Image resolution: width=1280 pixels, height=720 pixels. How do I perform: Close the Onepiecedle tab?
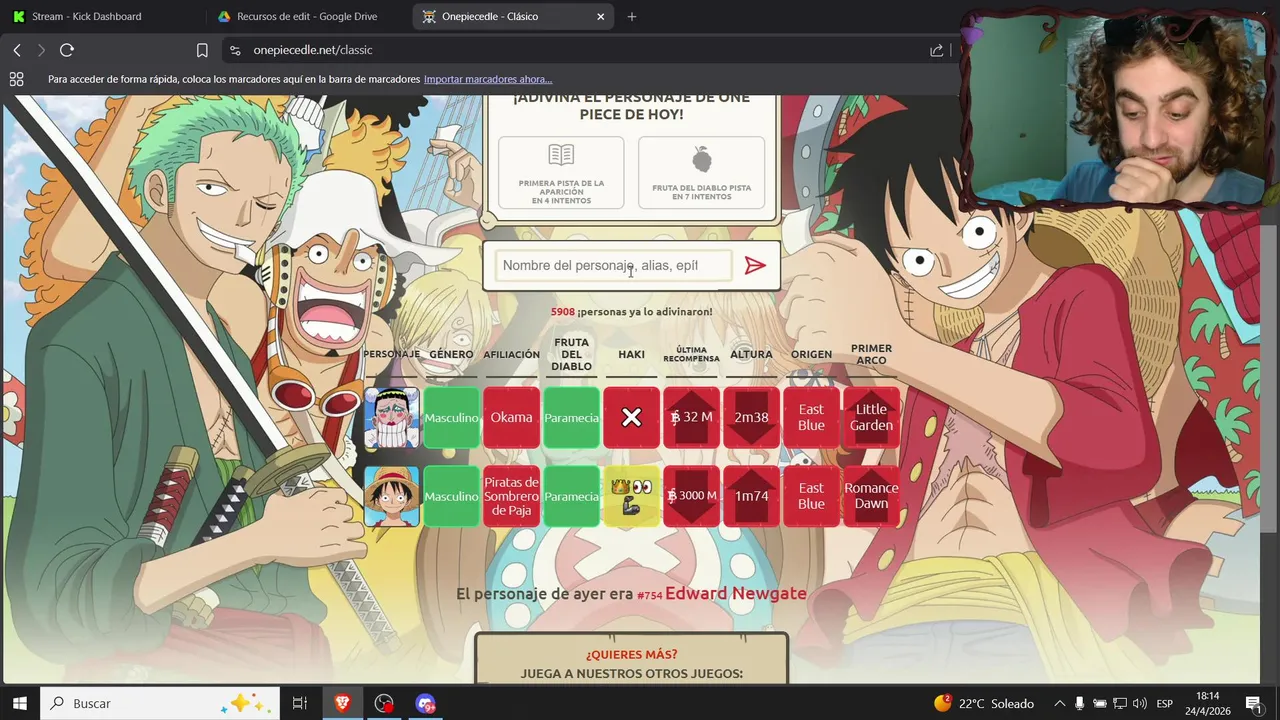[601, 17]
